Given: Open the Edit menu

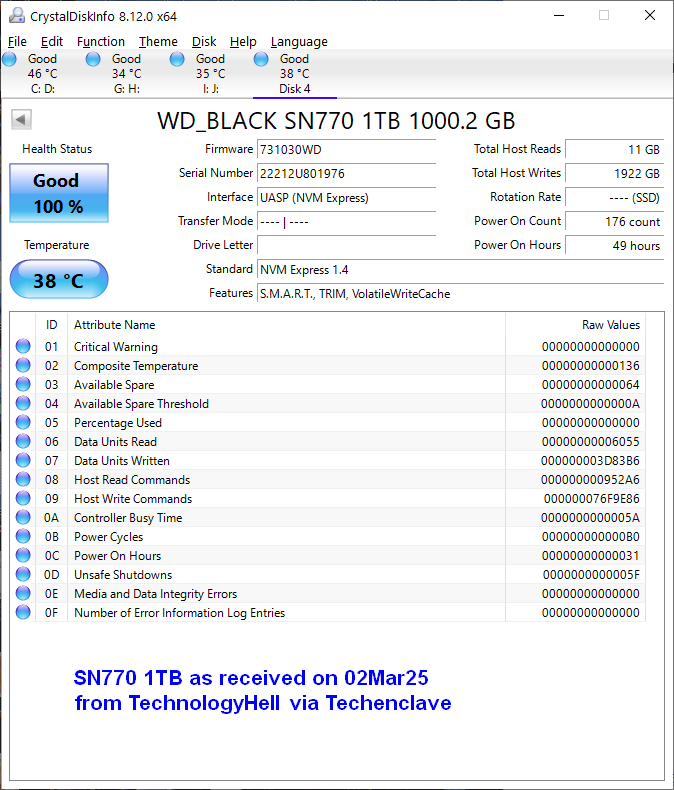Looking at the screenshot, I should (x=51, y=41).
